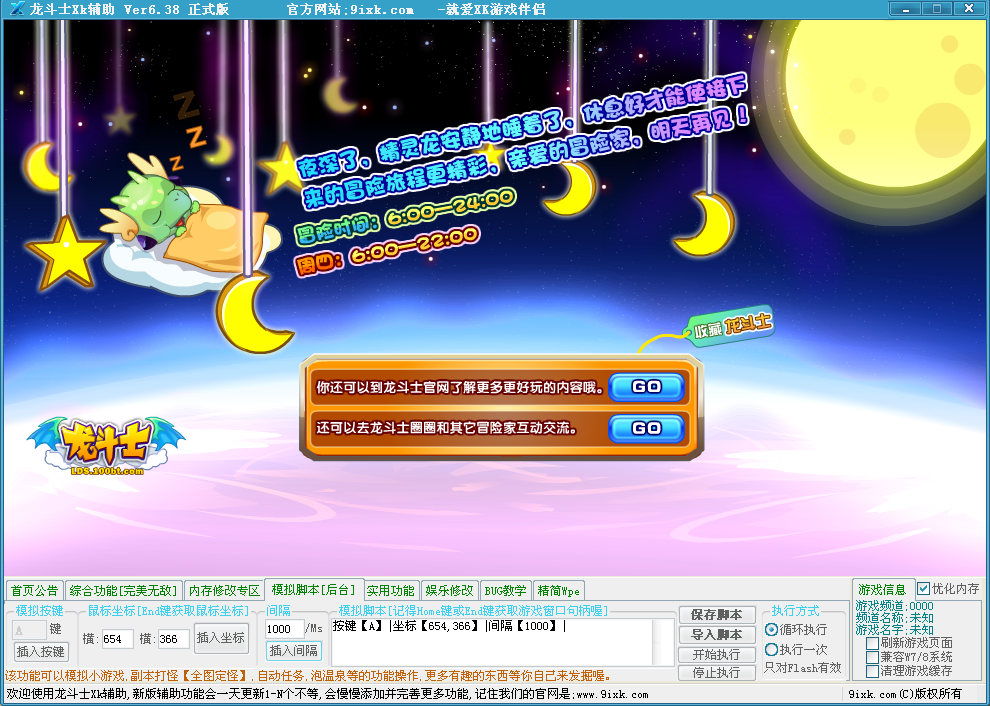Screen dimensions: 990x706
Task: Click the horizontal coordinate field showing 654
Action: (117, 639)
